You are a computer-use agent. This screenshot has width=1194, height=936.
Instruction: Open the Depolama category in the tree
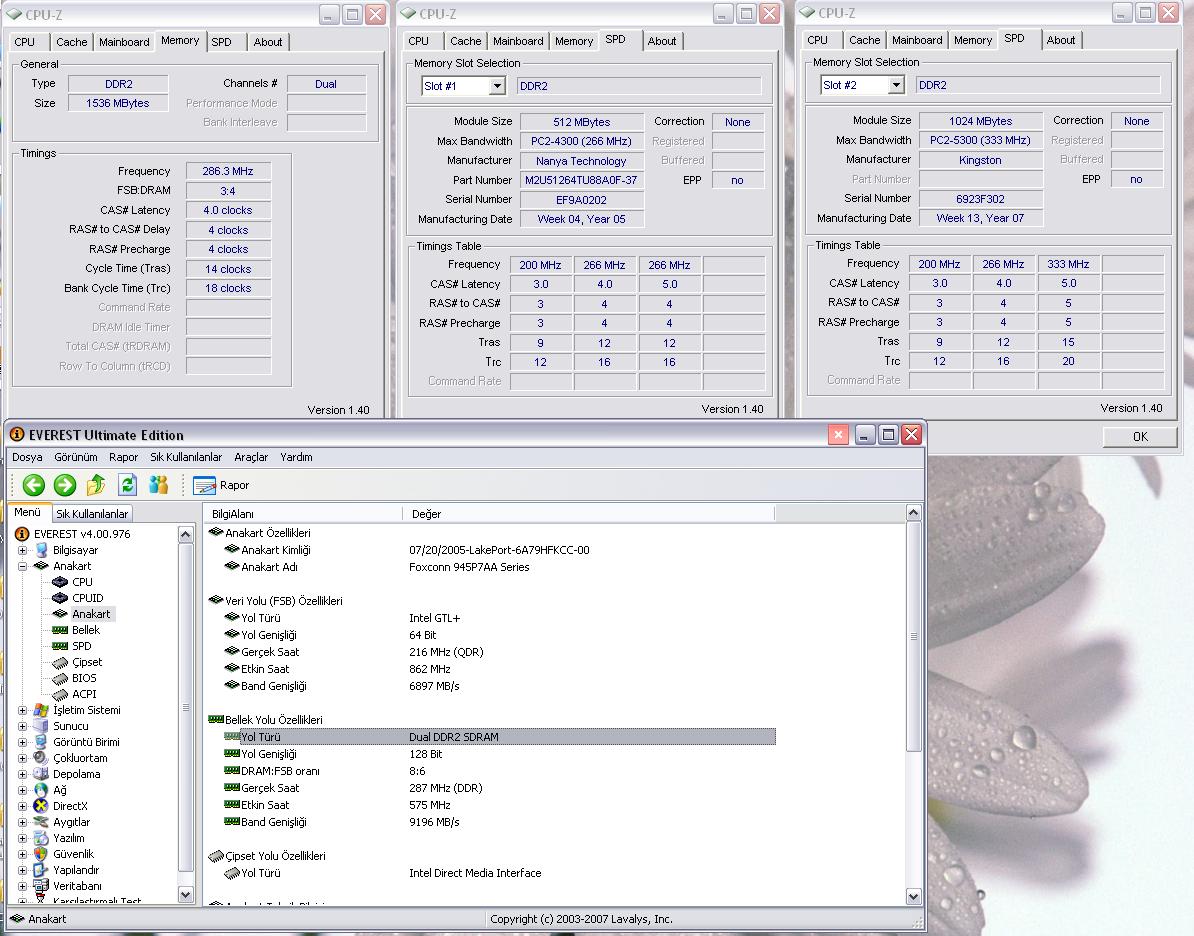76,774
